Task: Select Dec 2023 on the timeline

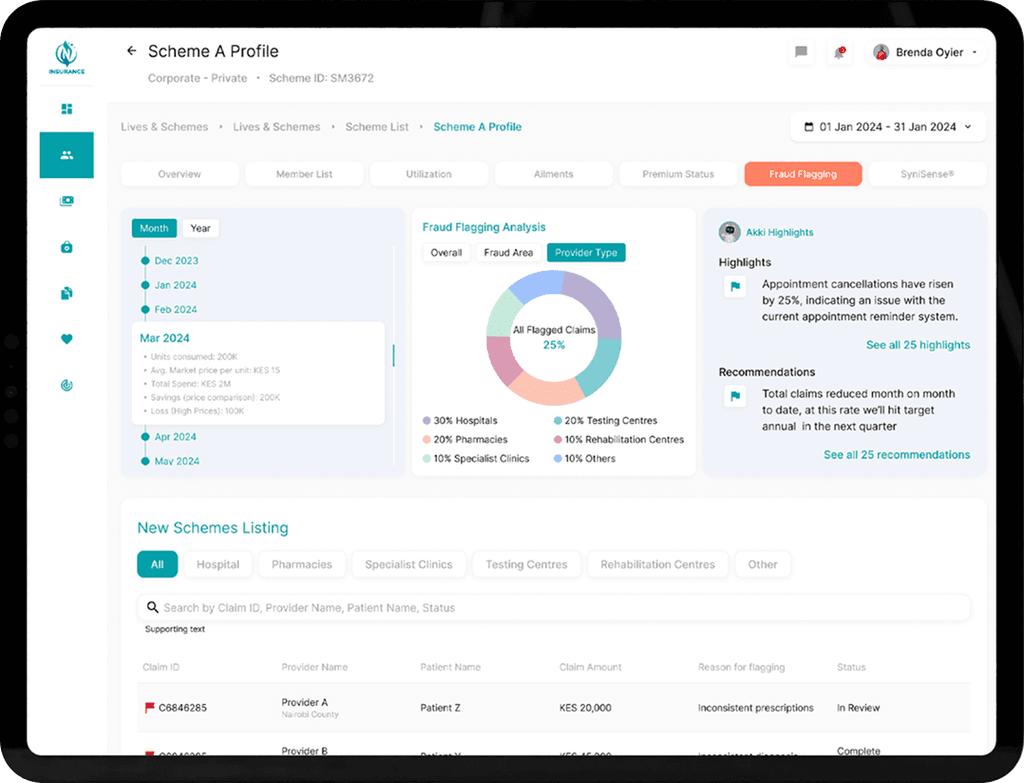Action: coord(176,261)
